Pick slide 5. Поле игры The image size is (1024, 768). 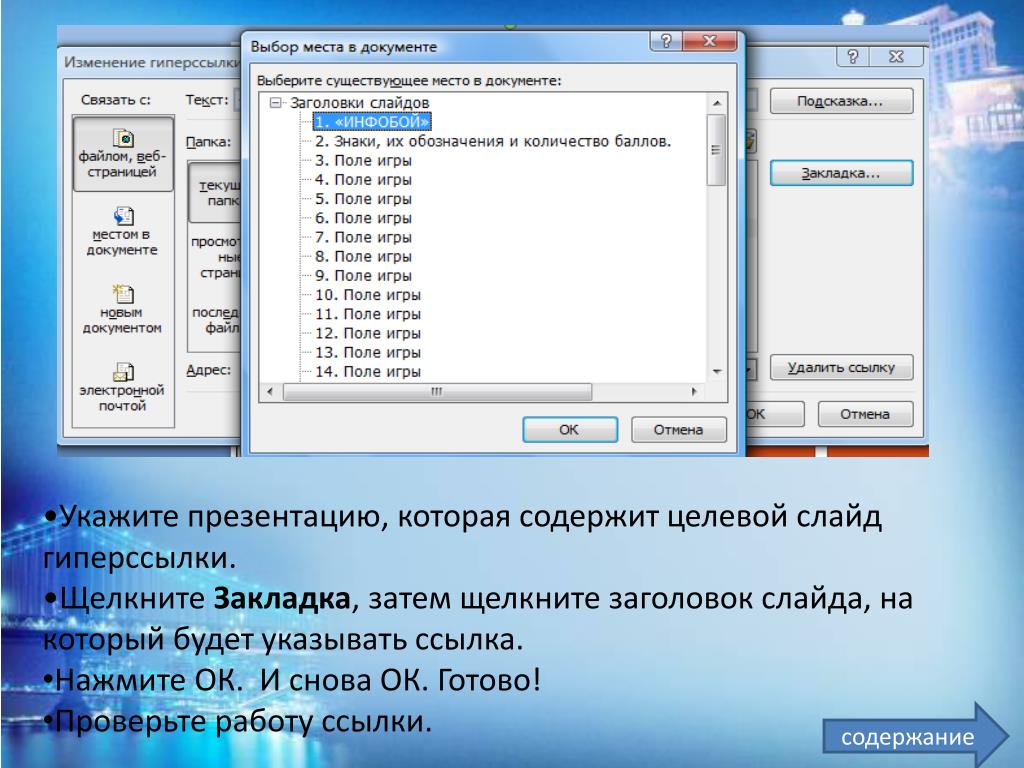coord(363,199)
